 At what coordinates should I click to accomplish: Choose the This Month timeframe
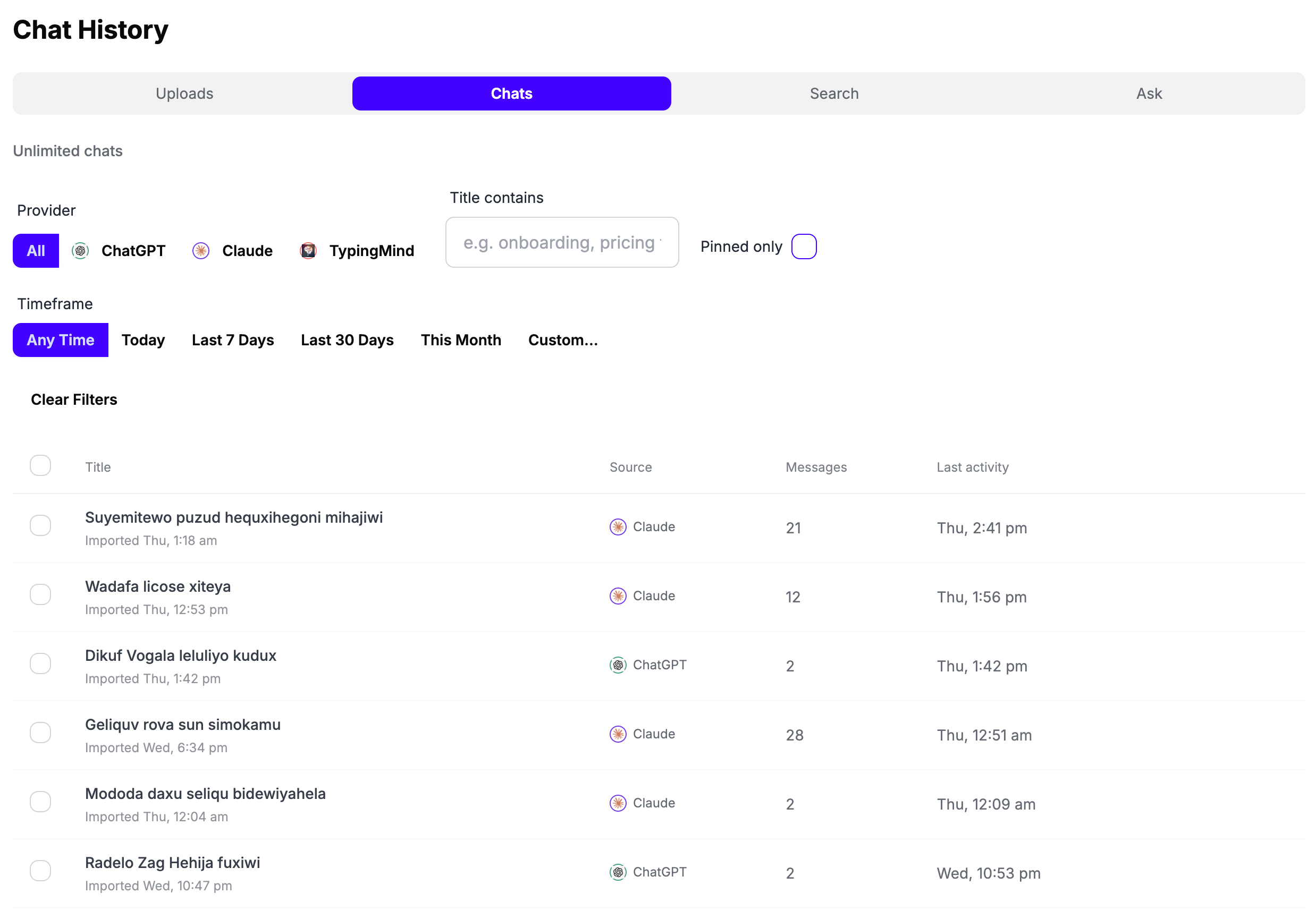point(461,340)
